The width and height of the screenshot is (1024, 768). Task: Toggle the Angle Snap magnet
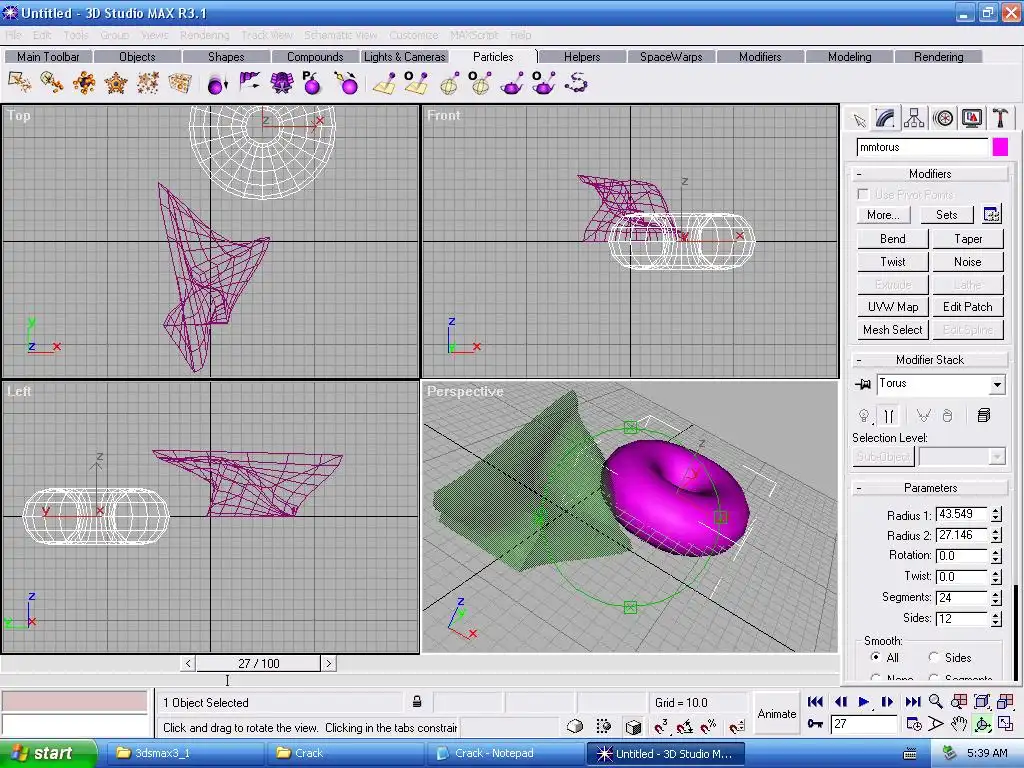click(x=684, y=726)
